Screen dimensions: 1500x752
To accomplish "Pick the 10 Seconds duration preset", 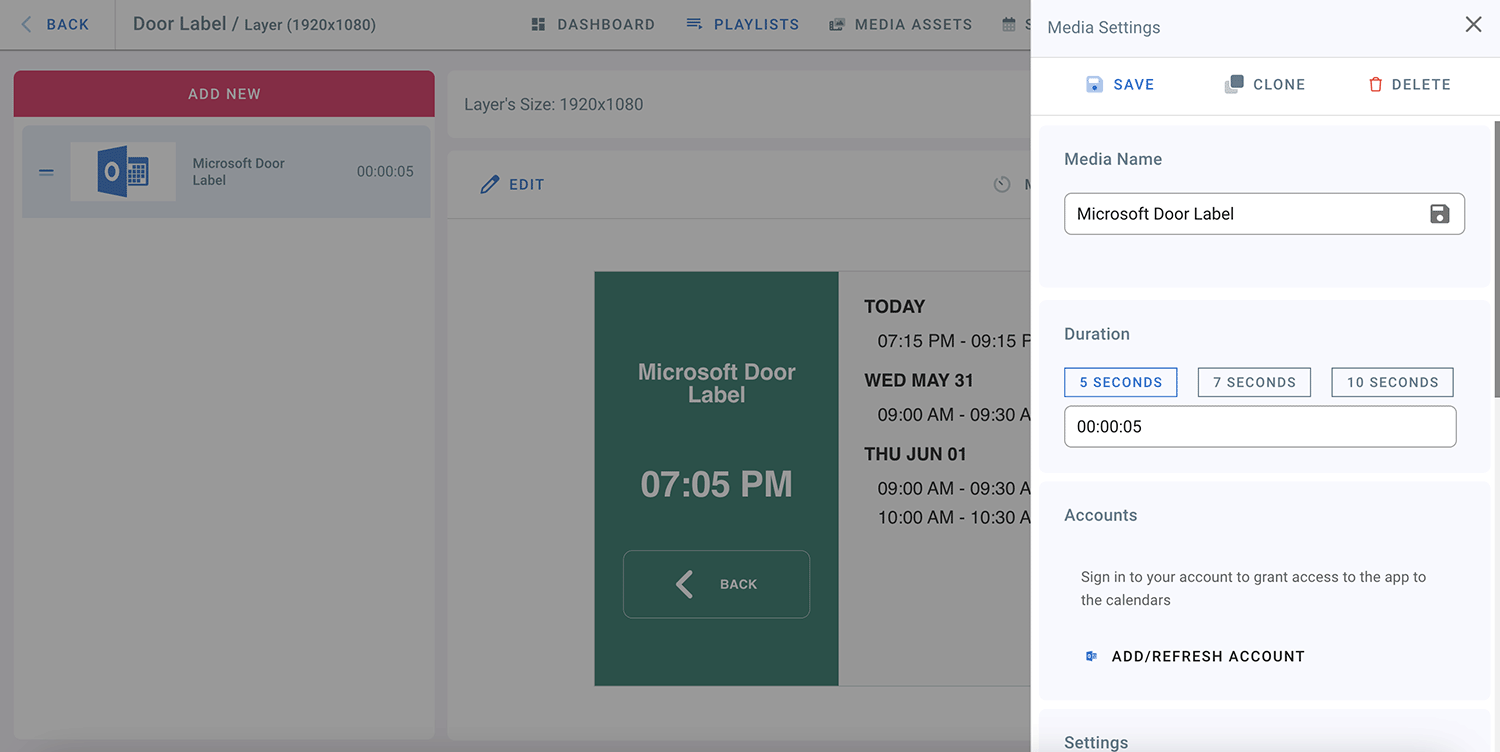I will pyautogui.click(x=1392, y=382).
